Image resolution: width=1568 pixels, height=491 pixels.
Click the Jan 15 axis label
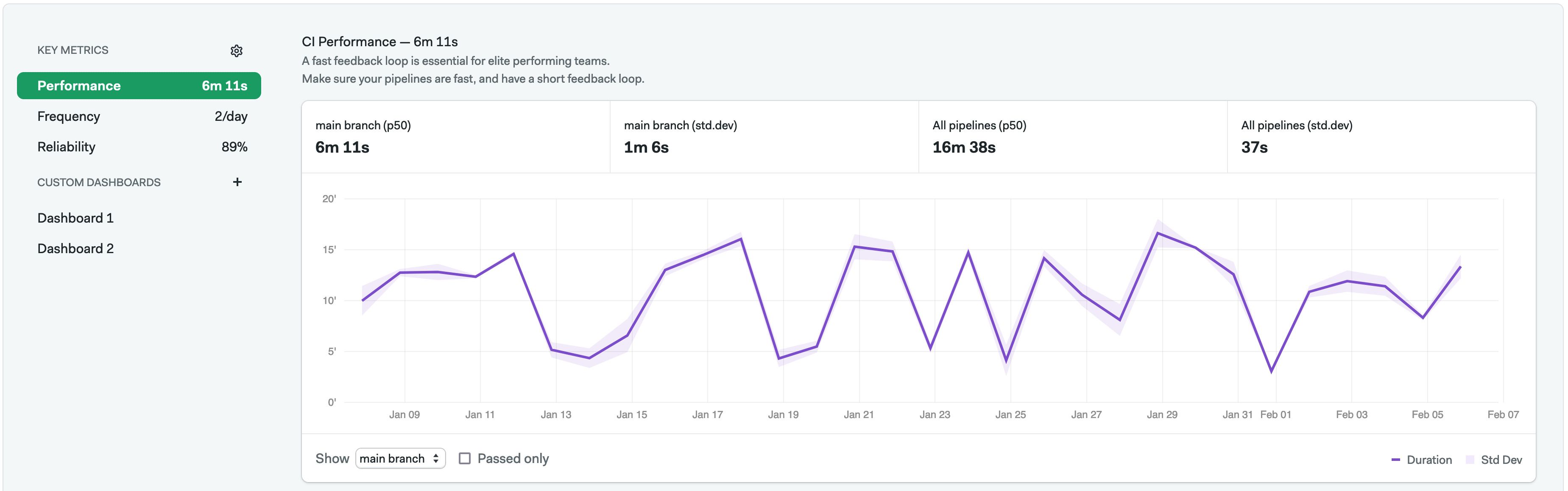tap(631, 414)
